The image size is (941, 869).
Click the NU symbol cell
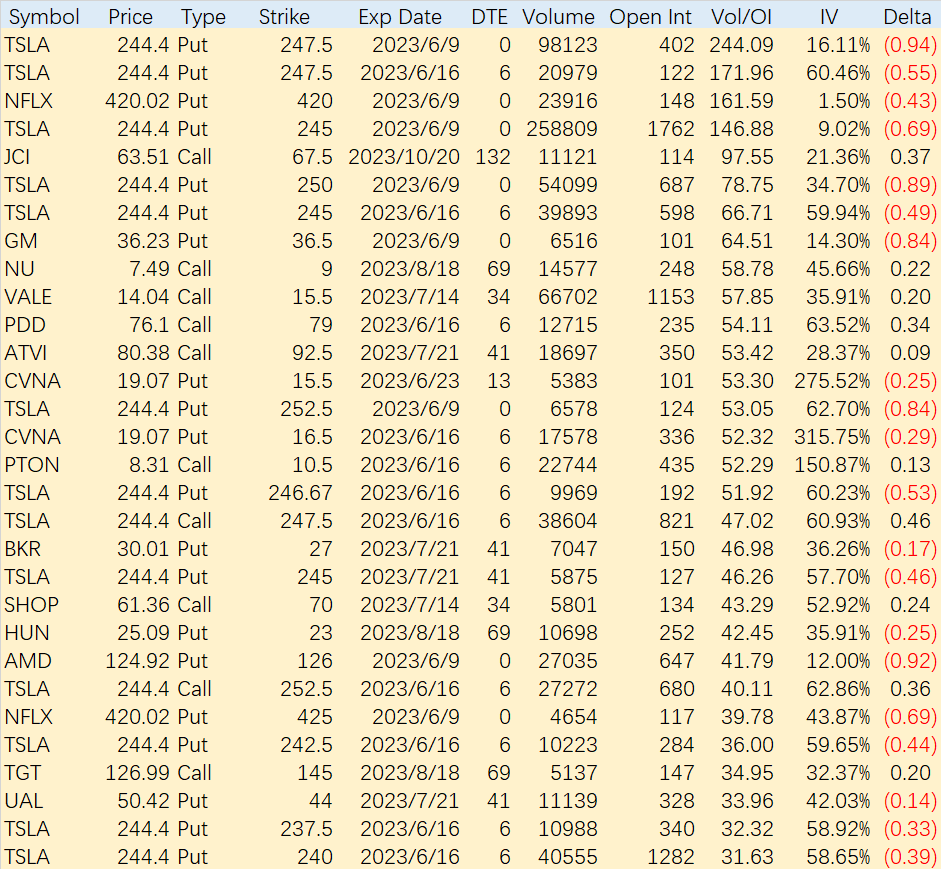(19, 269)
